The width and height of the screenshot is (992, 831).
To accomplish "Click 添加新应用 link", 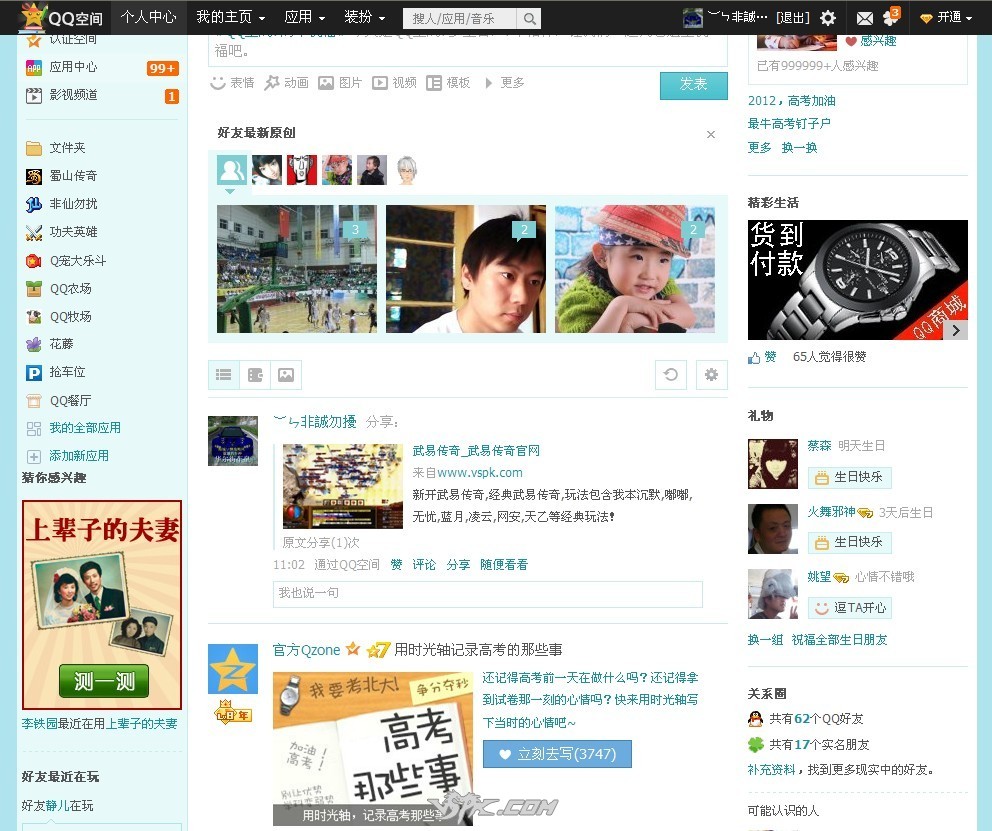I will click(79, 456).
